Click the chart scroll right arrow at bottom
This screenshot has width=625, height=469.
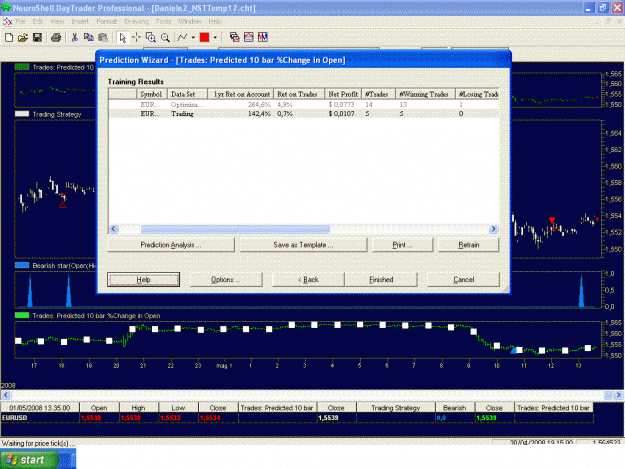click(x=618, y=395)
